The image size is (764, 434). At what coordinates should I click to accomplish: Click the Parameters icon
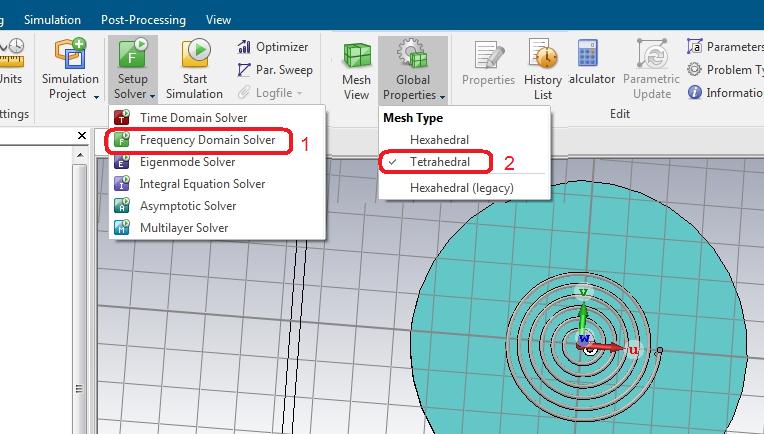[694, 46]
